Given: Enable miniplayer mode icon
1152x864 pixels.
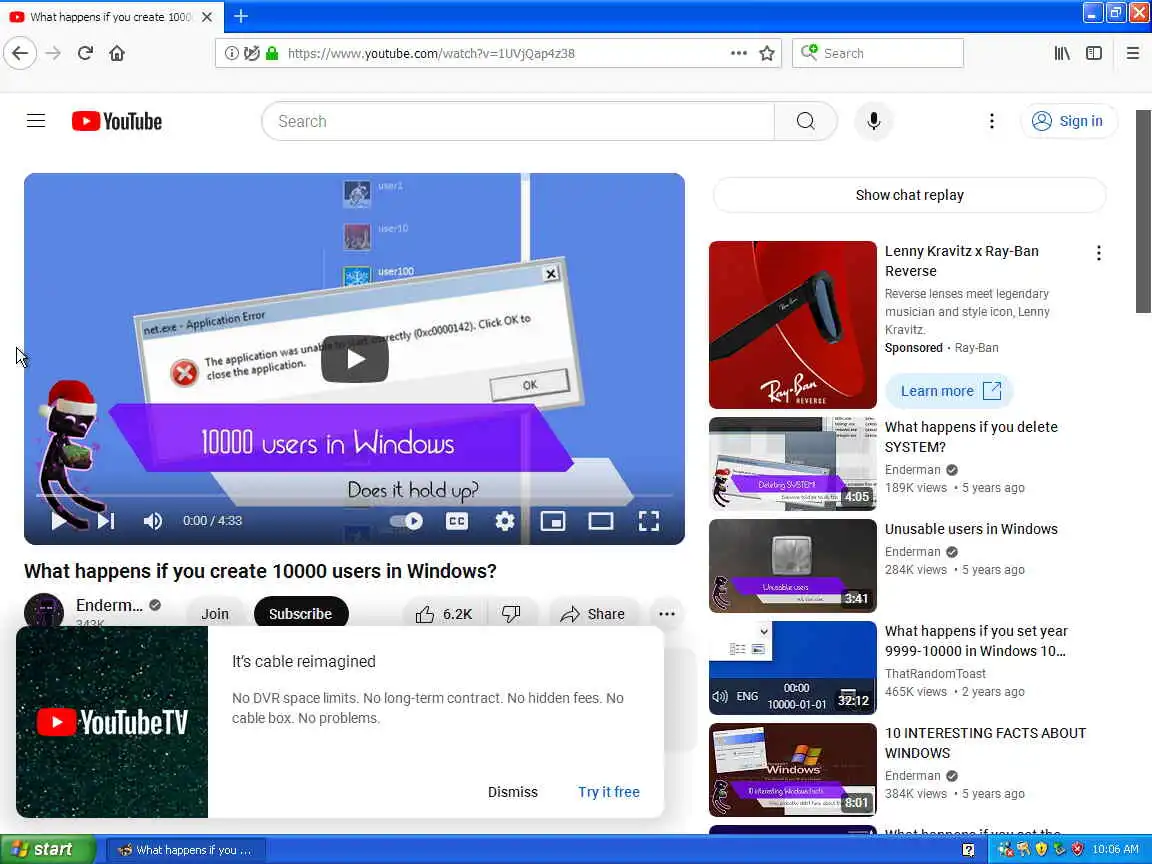Looking at the screenshot, I should click(552, 521).
